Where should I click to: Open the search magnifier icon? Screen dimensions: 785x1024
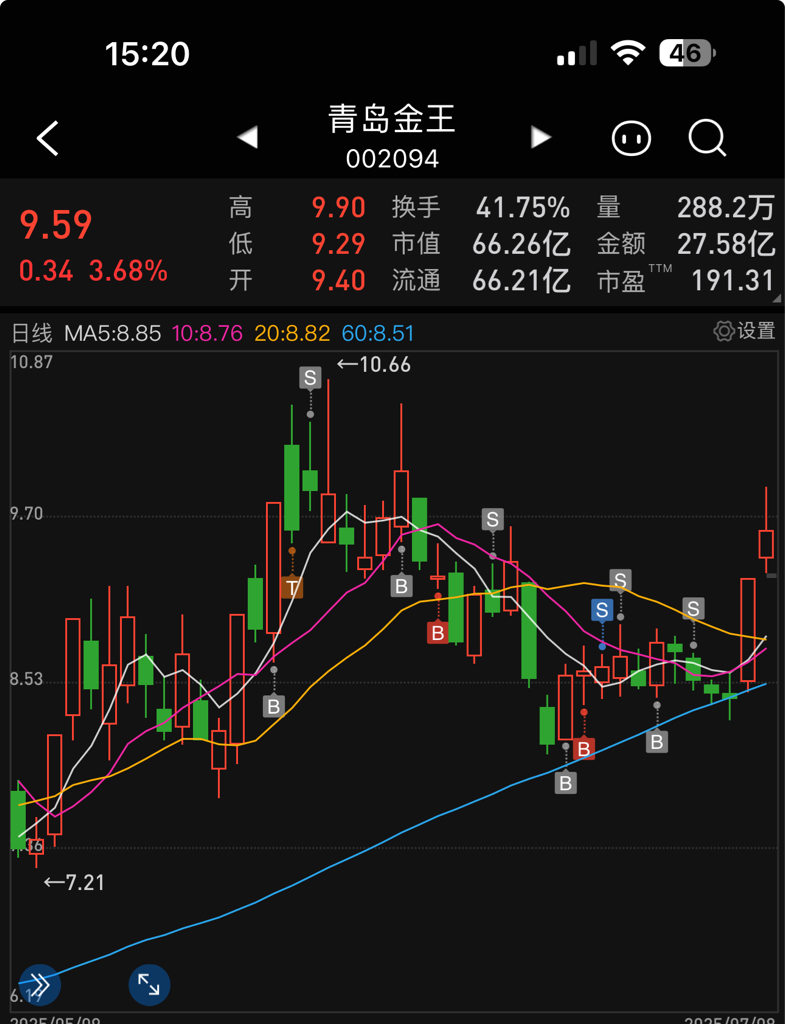tap(707, 138)
